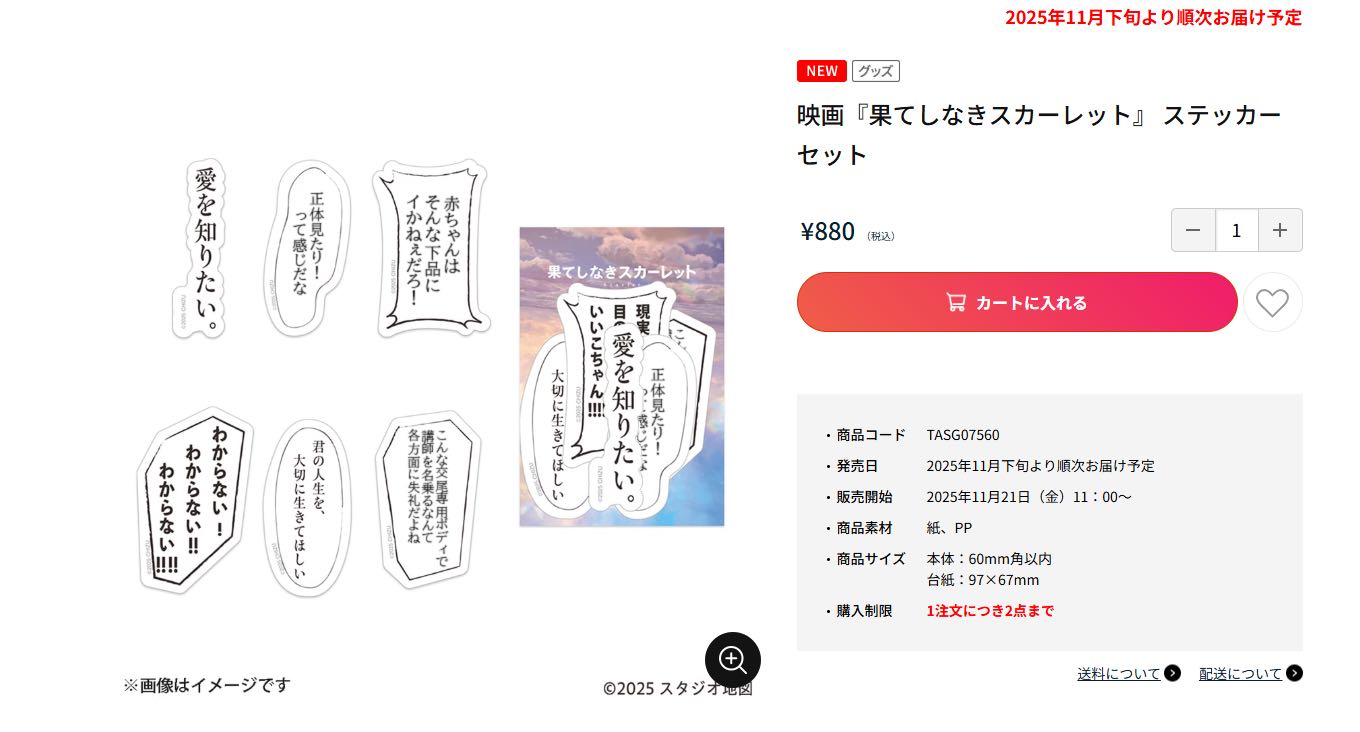Decrease quantity with the minus button
Screen dimensions: 1360x732
click(1193, 230)
